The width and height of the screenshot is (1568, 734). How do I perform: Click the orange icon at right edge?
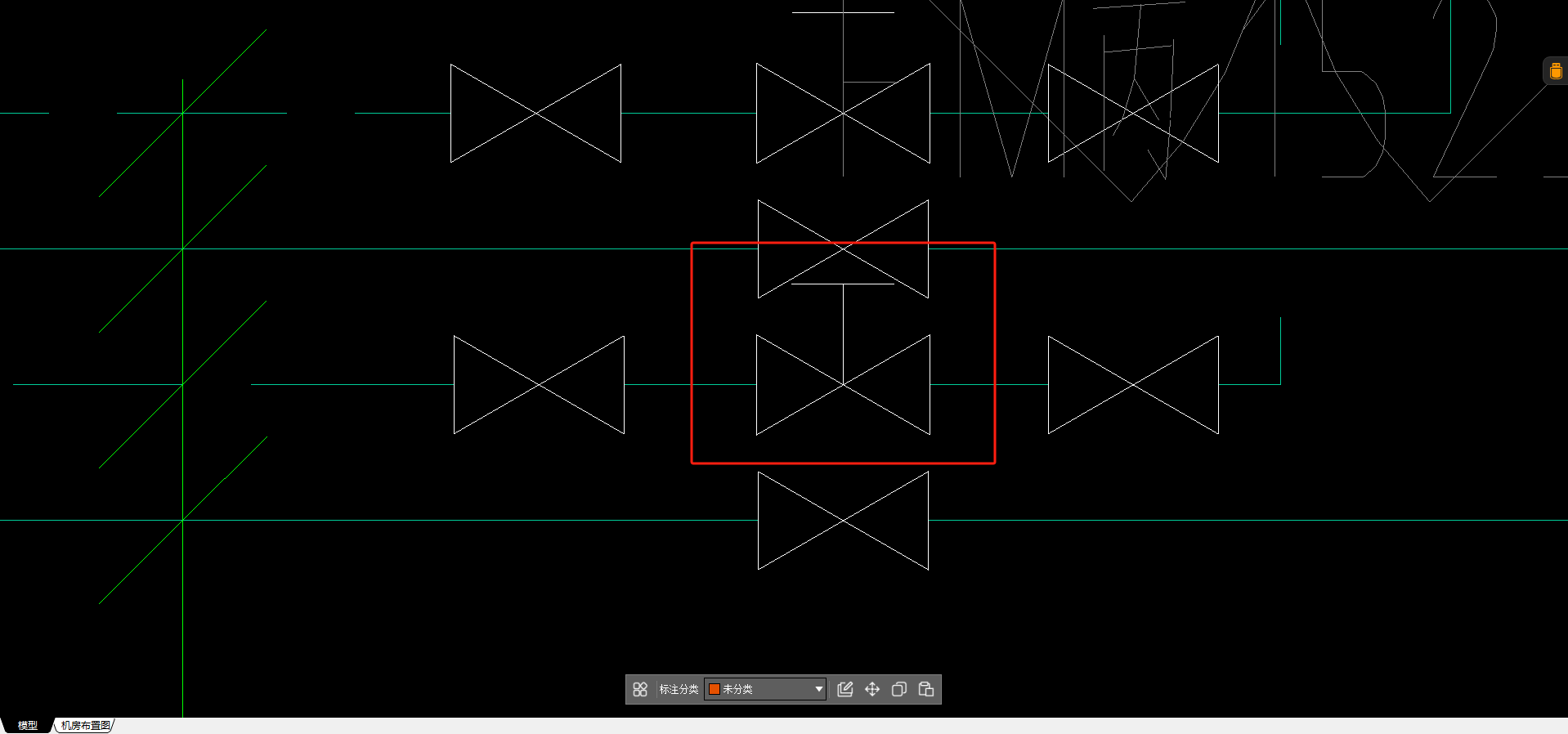click(x=1556, y=71)
